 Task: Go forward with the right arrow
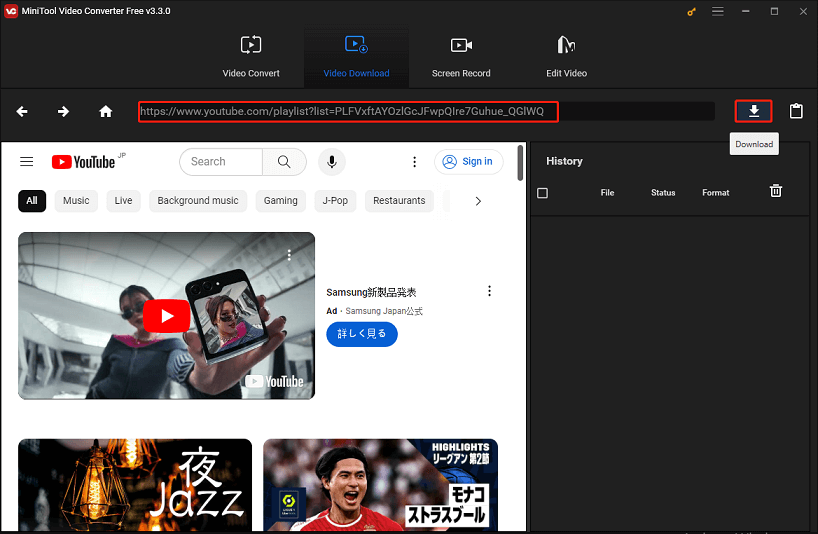click(63, 111)
